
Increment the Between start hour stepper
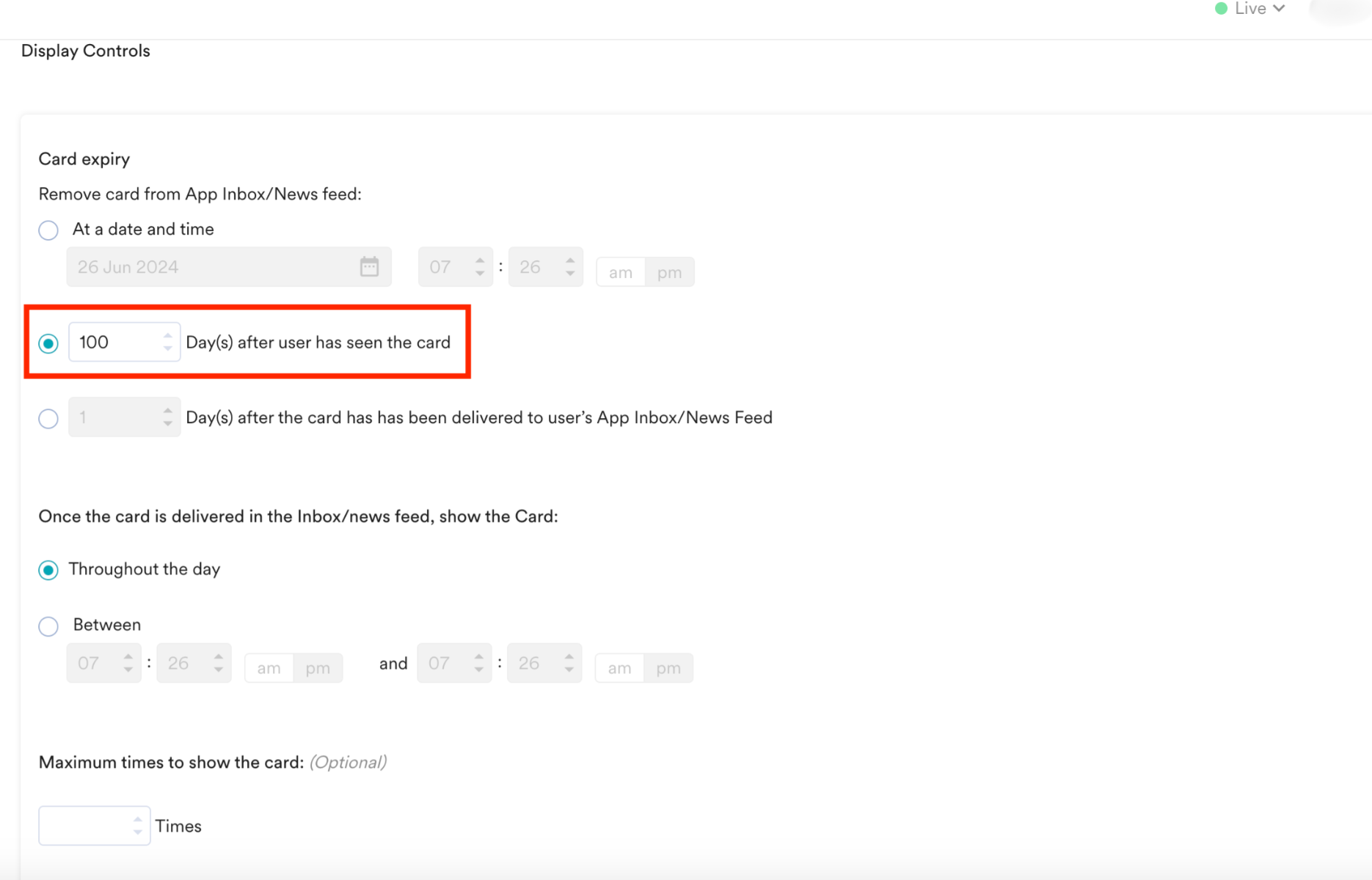(x=128, y=656)
